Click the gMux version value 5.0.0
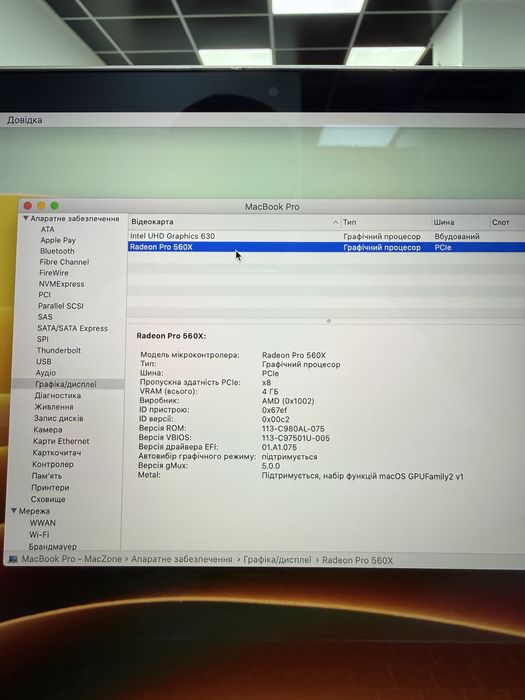 click(271, 466)
